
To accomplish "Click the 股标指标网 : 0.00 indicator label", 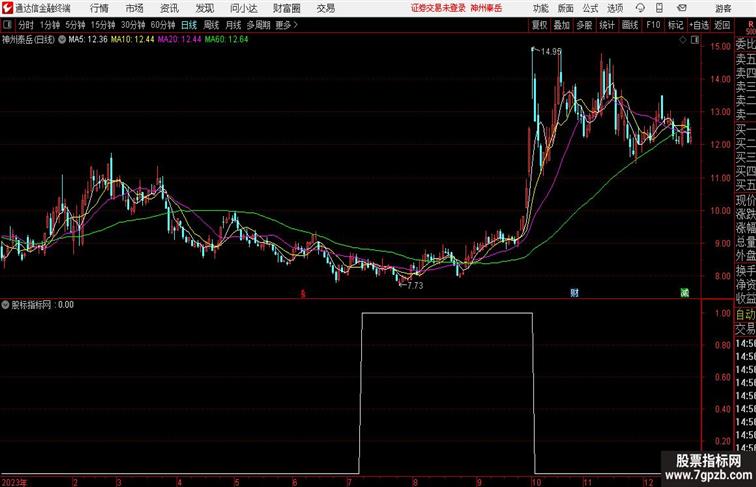I will [x=42, y=305].
